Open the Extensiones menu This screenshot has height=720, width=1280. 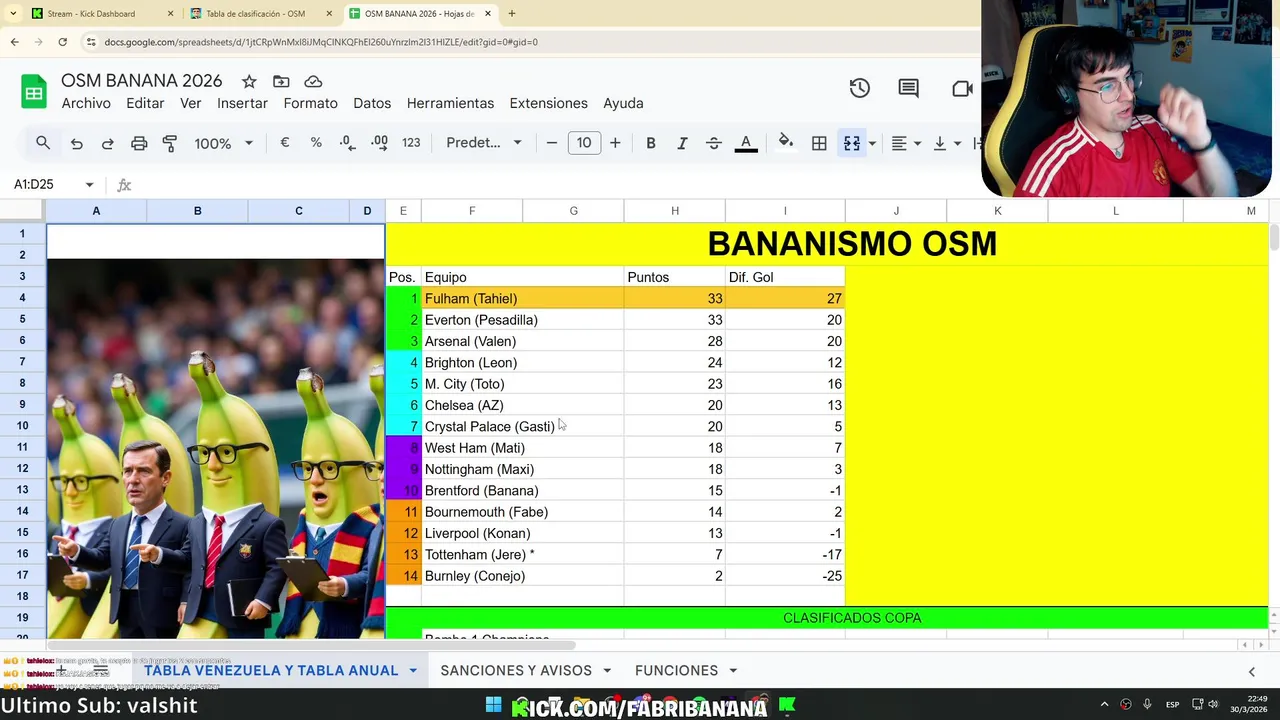coord(548,103)
